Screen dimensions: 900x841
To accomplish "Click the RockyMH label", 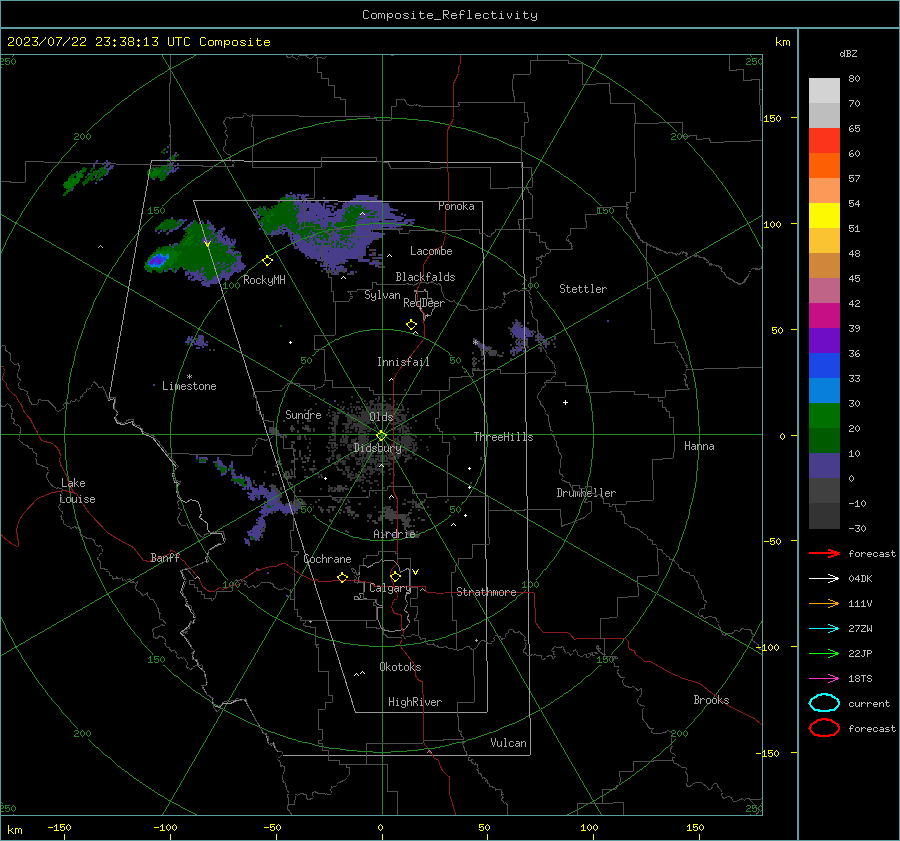I will point(264,280).
